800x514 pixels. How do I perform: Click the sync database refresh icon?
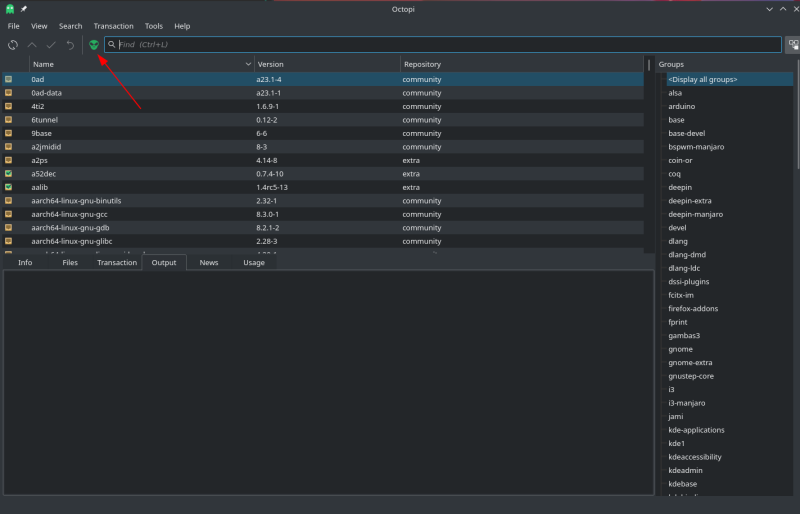pyautogui.click(x=13, y=45)
